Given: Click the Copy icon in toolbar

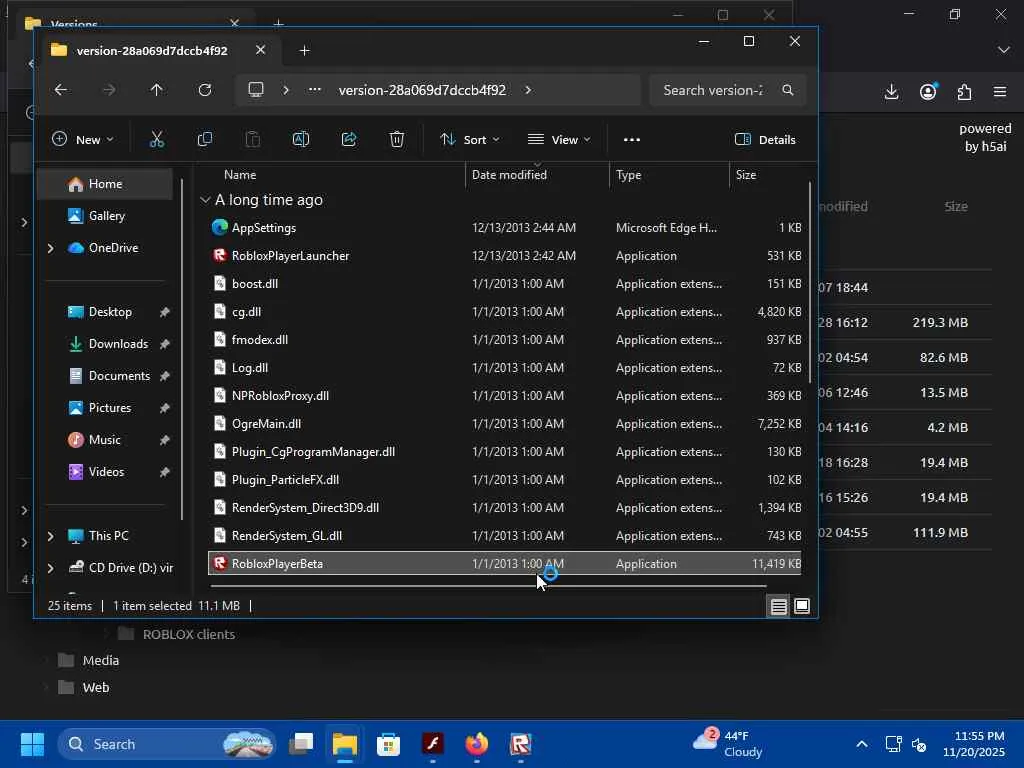Looking at the screenshot, I should tap(204, 139).
